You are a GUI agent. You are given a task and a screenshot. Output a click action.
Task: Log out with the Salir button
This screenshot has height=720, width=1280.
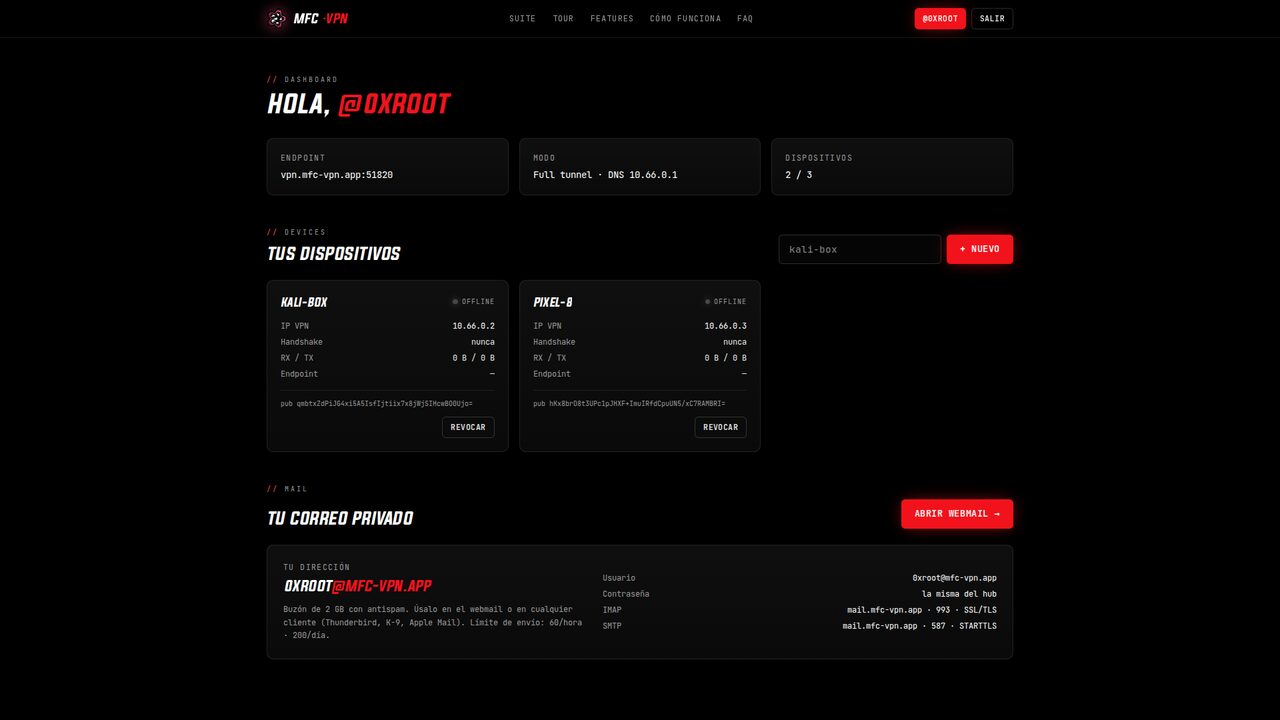coord(992,19)
